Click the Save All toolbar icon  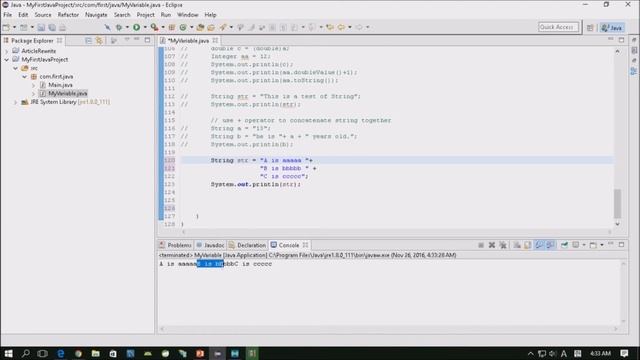coord(52,27)
